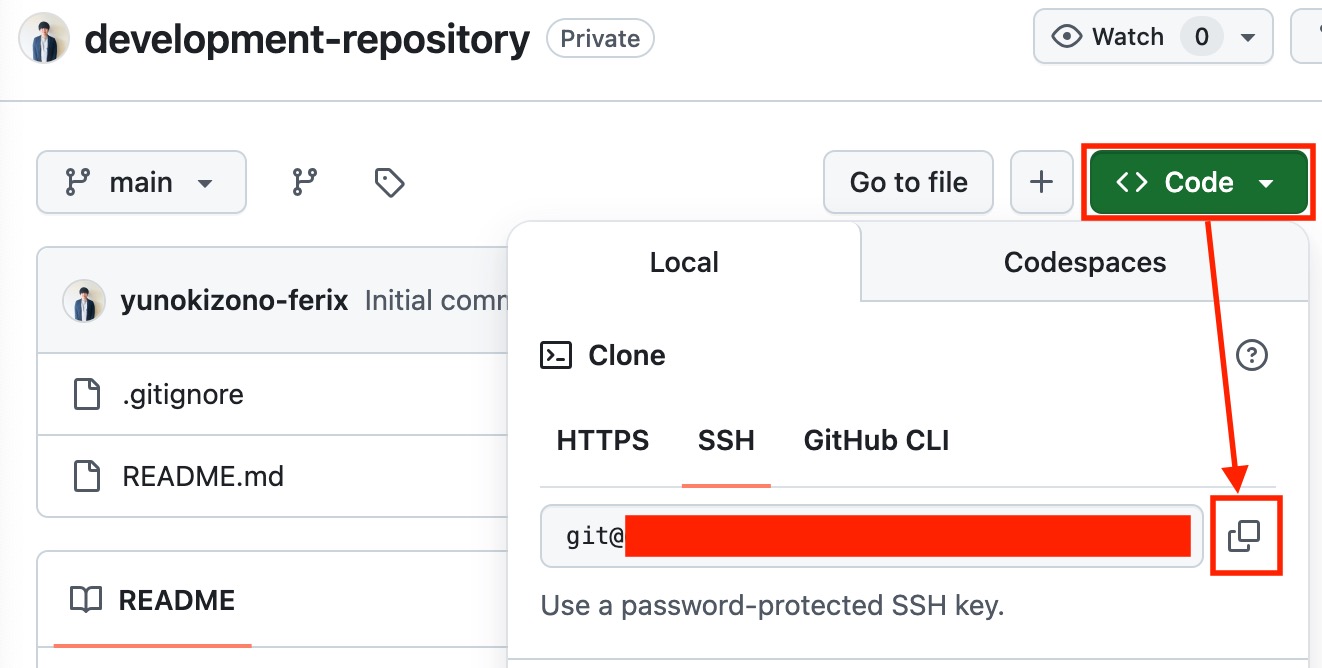Open the Watch options dropdown caret
Screen dimensions: 1322x668
click(1246, 36)
